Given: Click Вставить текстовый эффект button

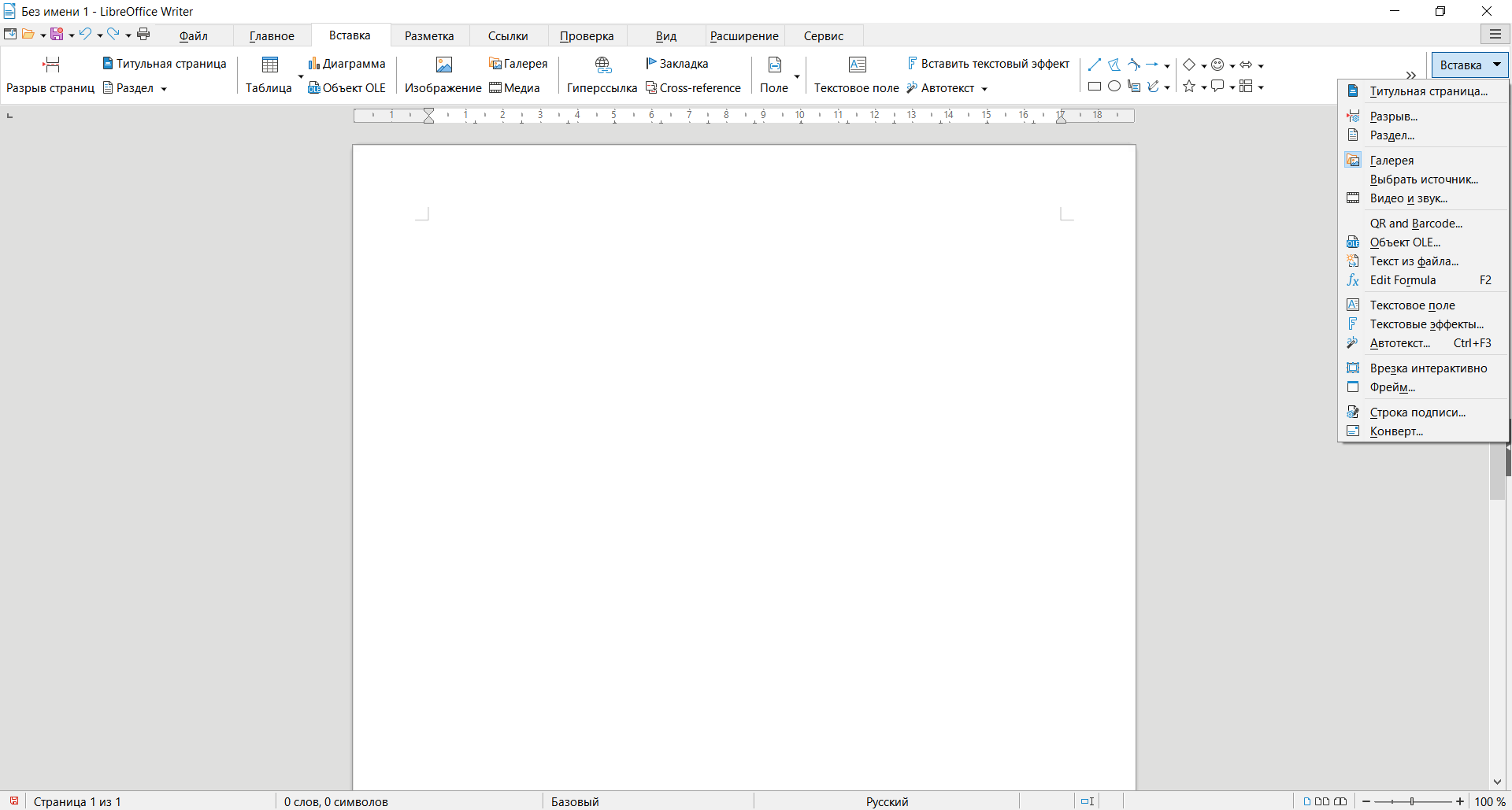Looking at the screenshot, I should (x=988, y=64).
